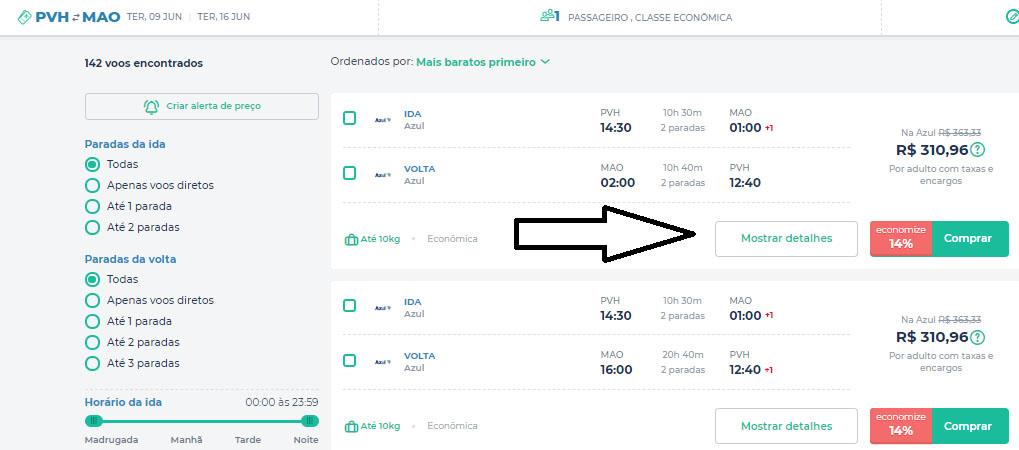This screenshot has height=450, width=1019.
Task: Check the first IDA 14:30 flight checkbox
Action: pos(349,118)
